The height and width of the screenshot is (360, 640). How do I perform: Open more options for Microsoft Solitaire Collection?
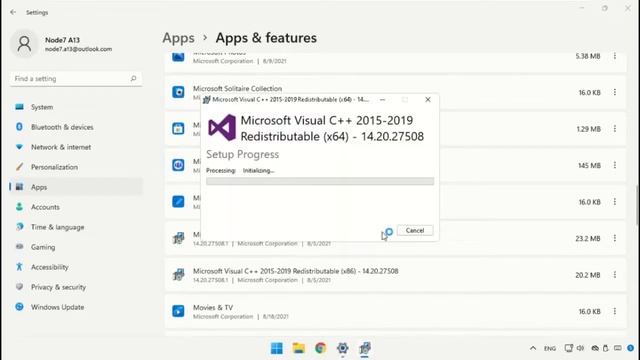(x=615, y=92)
